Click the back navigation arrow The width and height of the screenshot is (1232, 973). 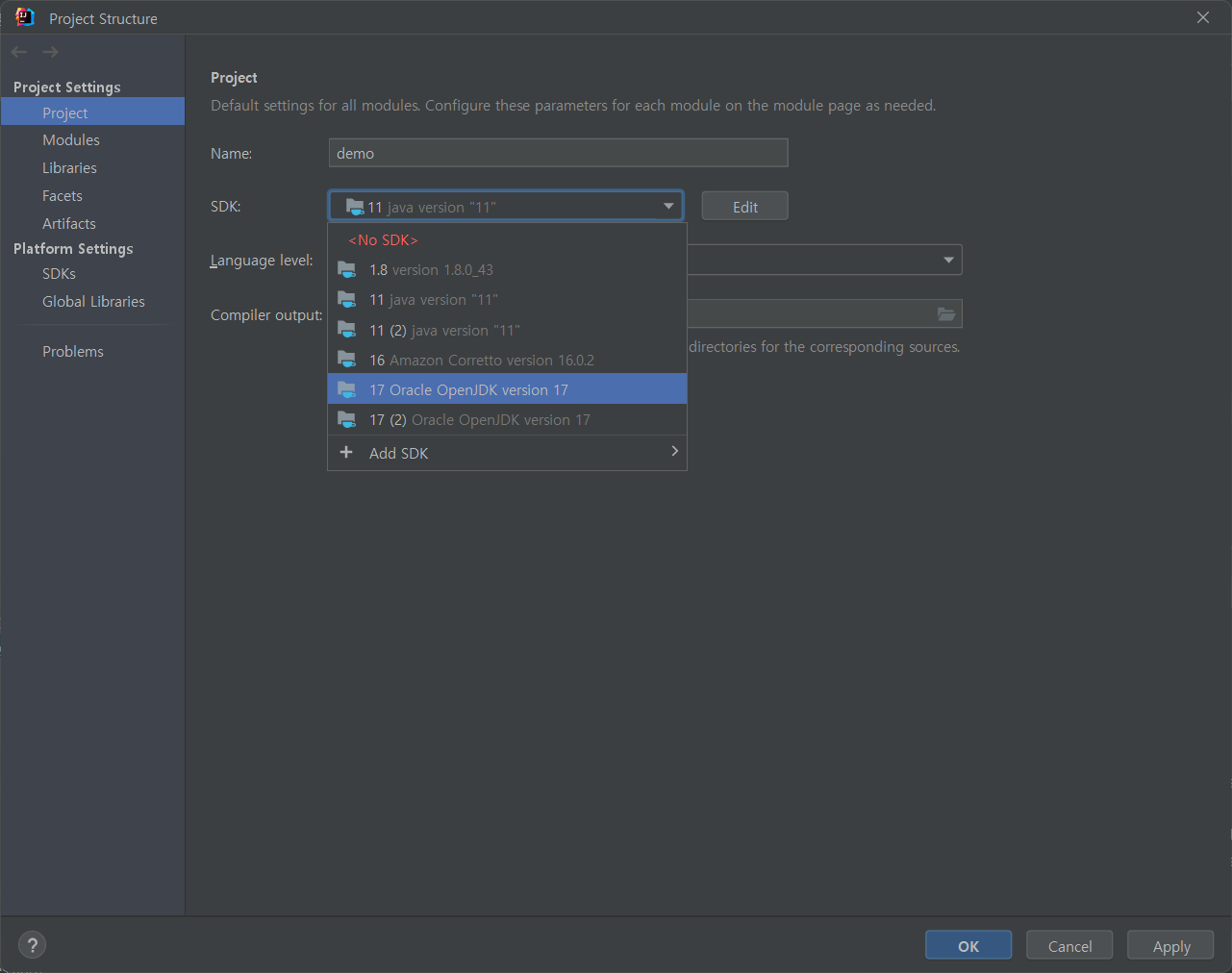[x=19, y=52]
